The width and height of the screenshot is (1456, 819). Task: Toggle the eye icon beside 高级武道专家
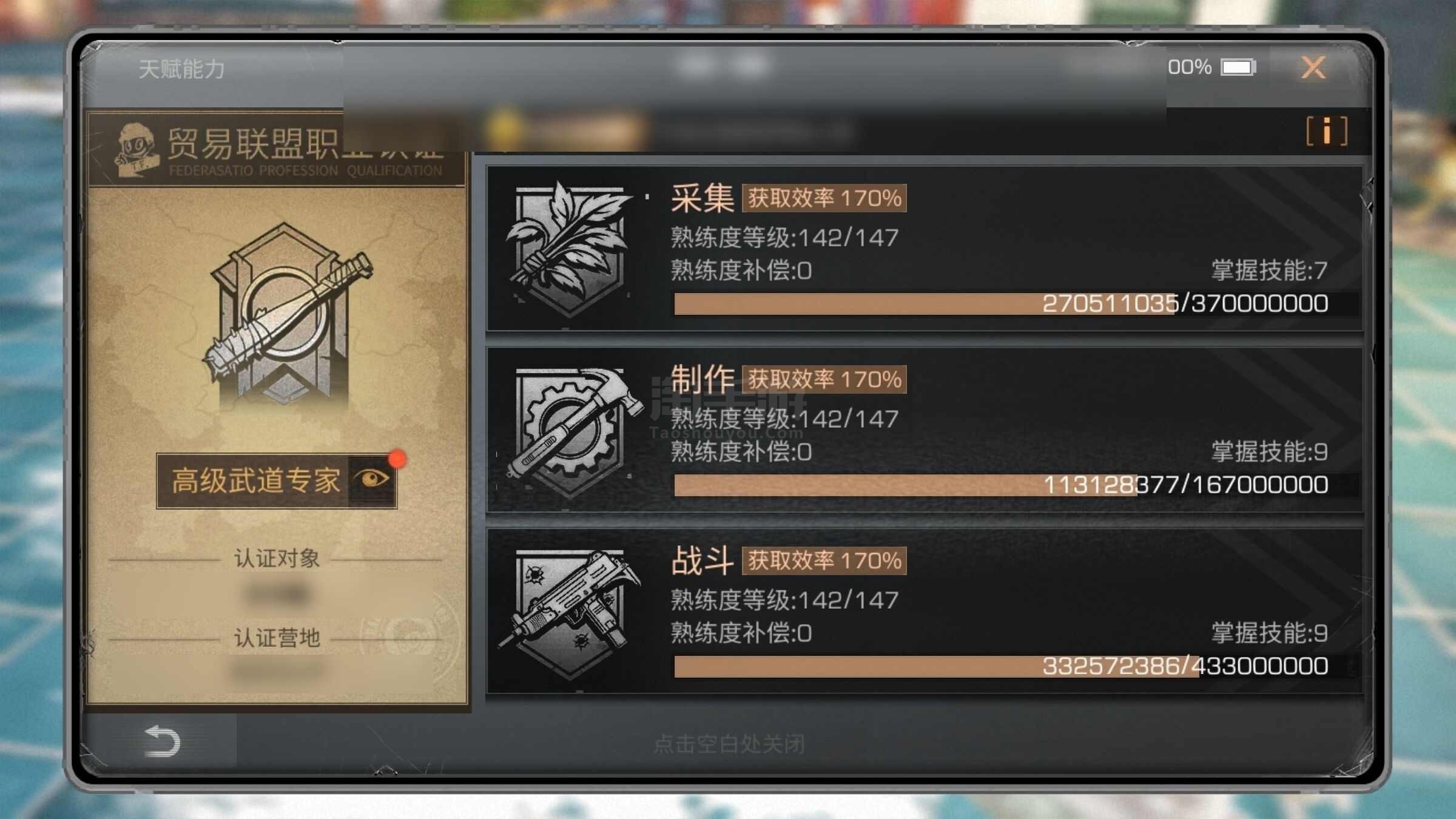[x=372, y=479]
